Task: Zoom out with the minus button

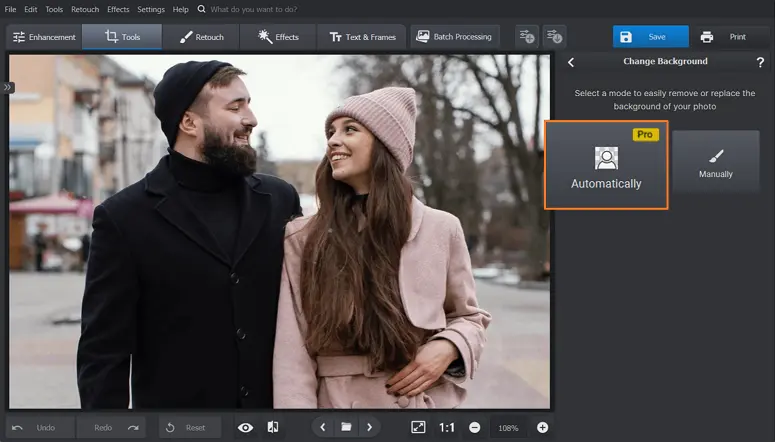Action: pos(474,428)
